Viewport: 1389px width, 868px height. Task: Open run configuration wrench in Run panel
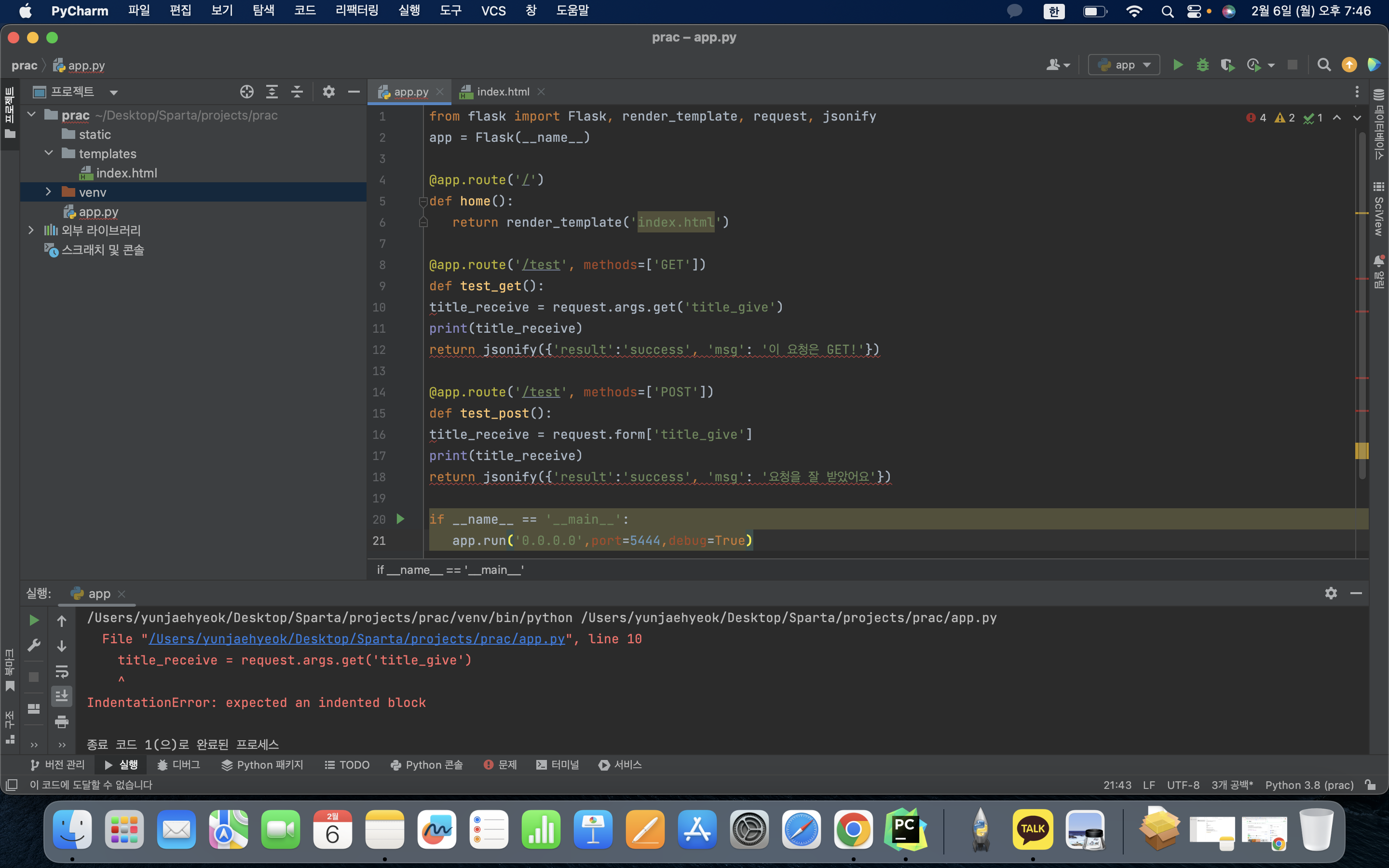point(34,645)
